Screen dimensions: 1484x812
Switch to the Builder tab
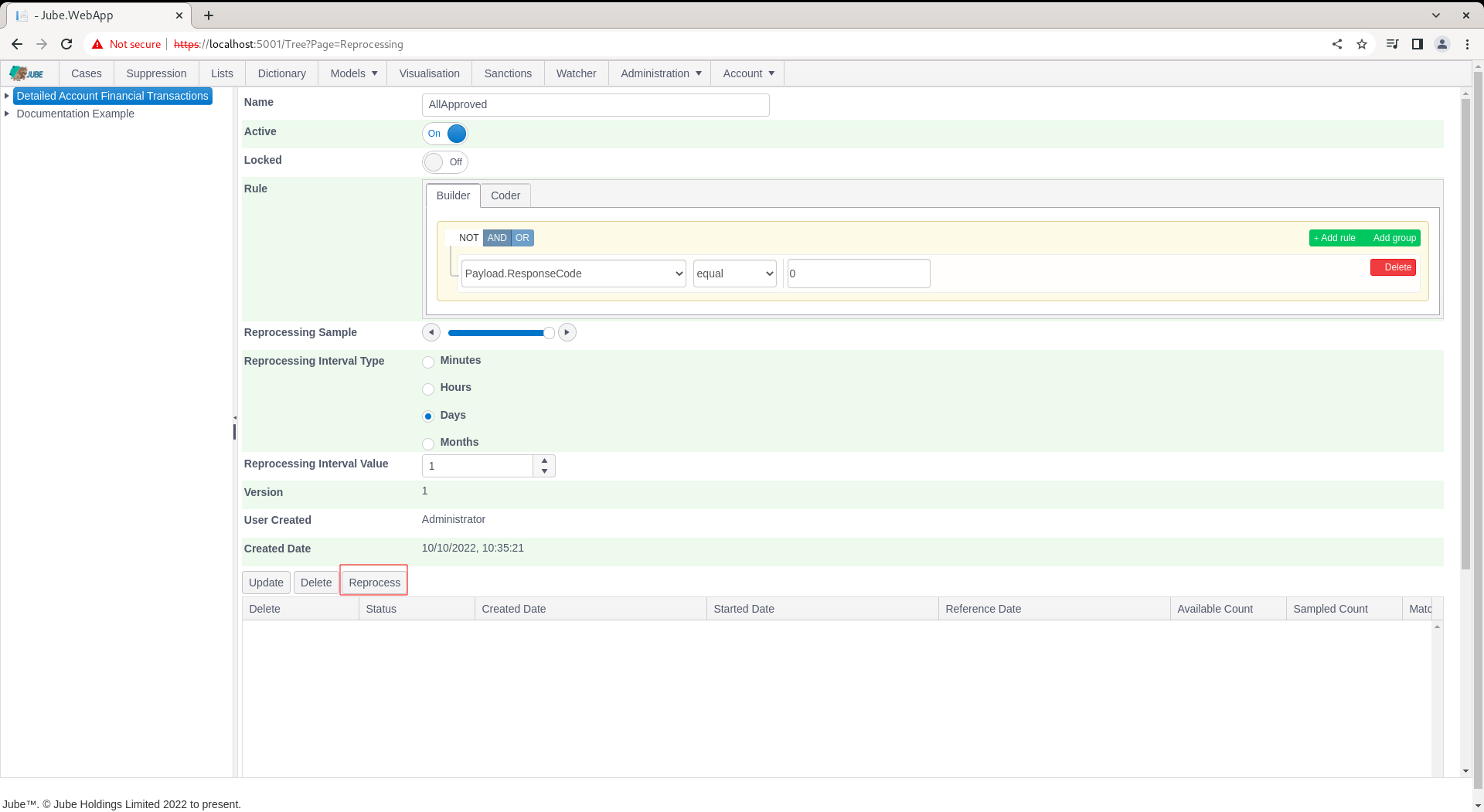tap(453, 195)
